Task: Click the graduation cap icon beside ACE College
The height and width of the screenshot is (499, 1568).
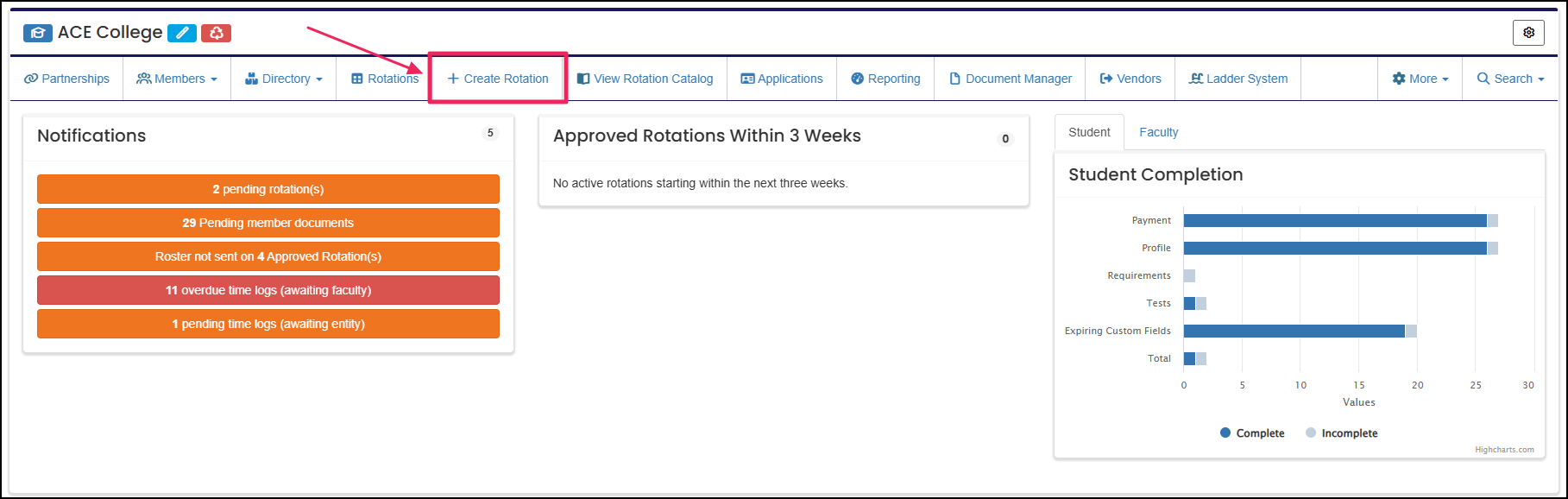Action: tap(38, 33)
